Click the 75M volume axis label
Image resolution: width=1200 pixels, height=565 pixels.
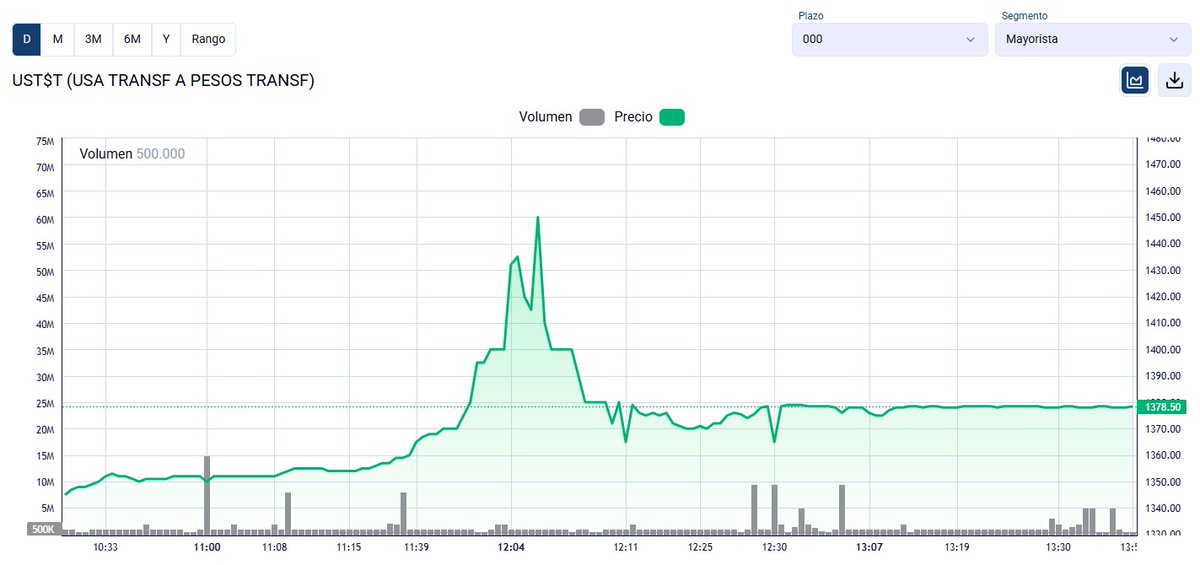44,141
